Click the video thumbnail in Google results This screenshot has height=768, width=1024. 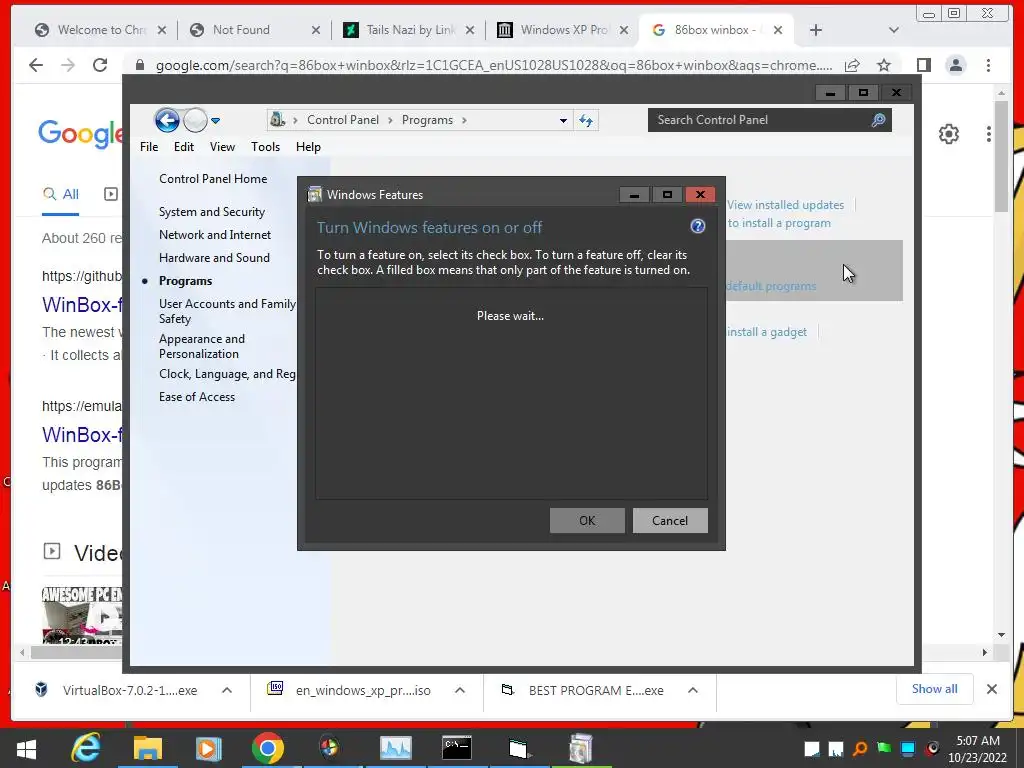[x=82, y=614]
